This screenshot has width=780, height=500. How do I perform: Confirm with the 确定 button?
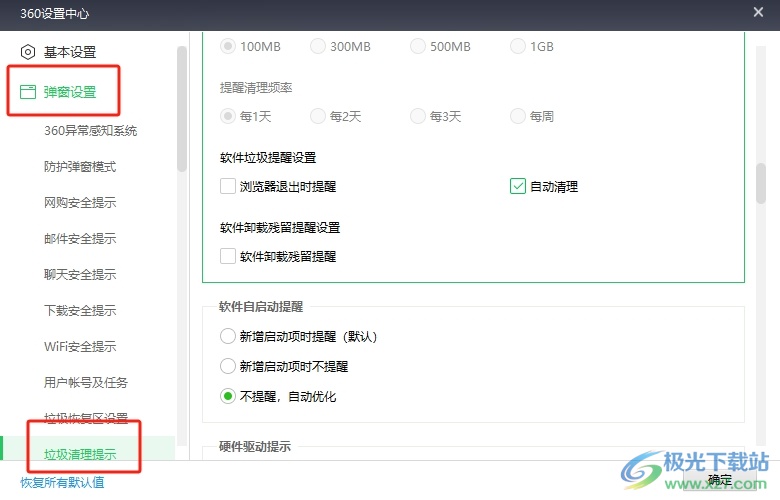point(719,480)
